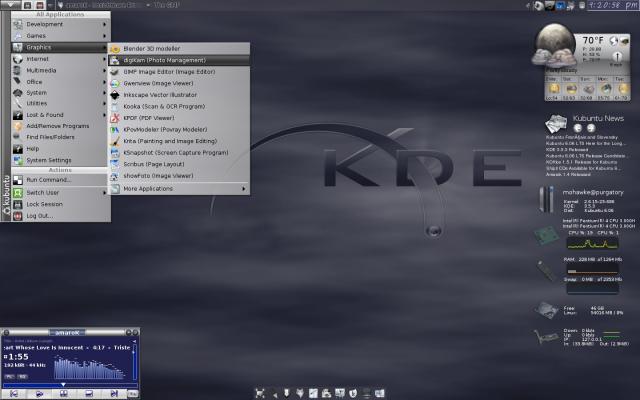Screen dimensions: 640x400
Task: Pause playback in Amarok player
Action: (64, 393)
